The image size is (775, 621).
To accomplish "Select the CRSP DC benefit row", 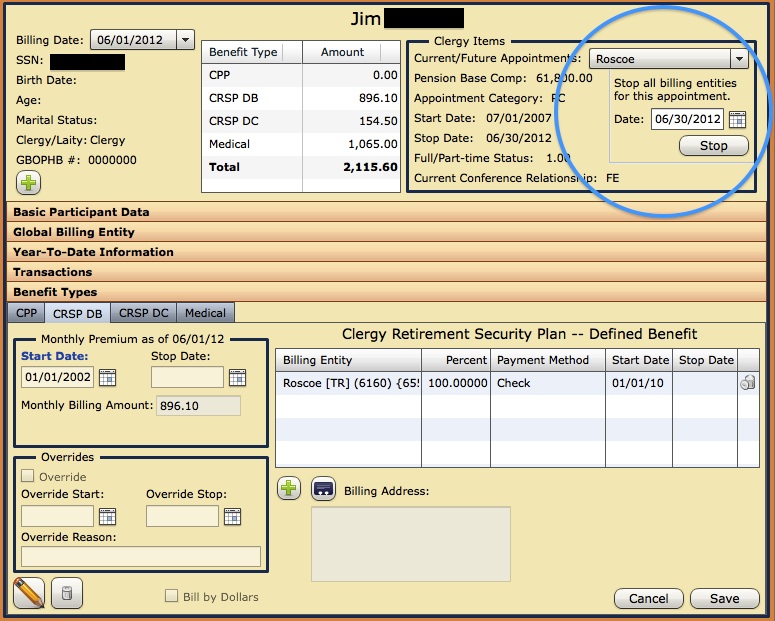I will (x=301, y=121).
